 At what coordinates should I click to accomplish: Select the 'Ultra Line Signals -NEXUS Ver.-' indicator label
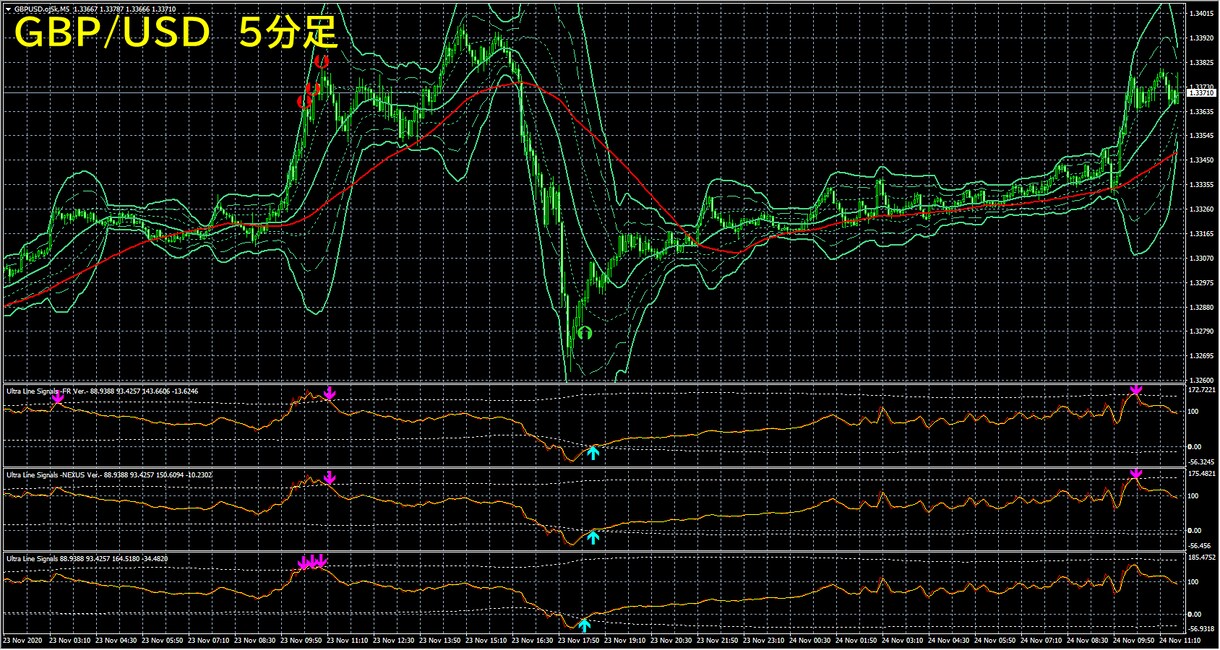click(54, 474)
